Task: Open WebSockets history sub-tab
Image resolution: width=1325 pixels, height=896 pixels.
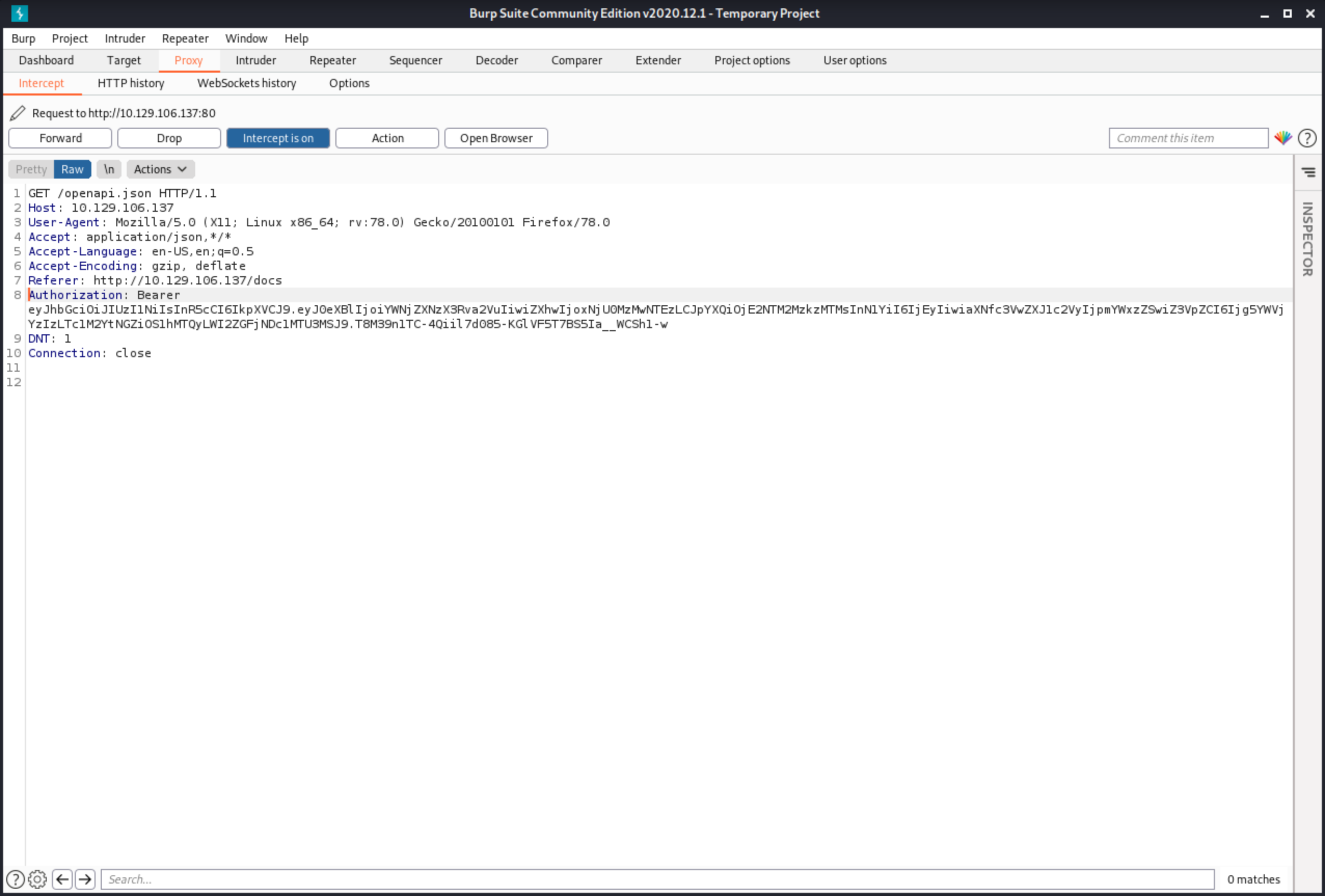Action: pyautogui.click(x=247, y=83)
